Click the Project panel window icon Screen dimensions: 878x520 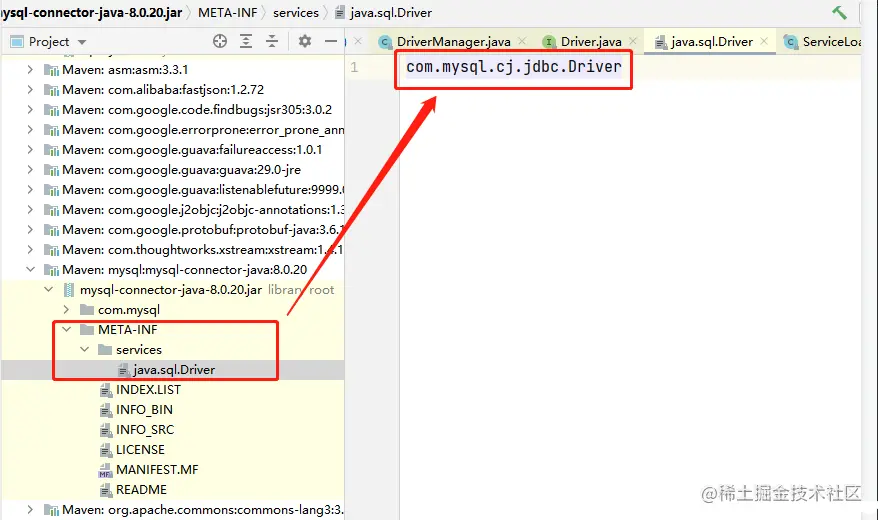(17, 41)
